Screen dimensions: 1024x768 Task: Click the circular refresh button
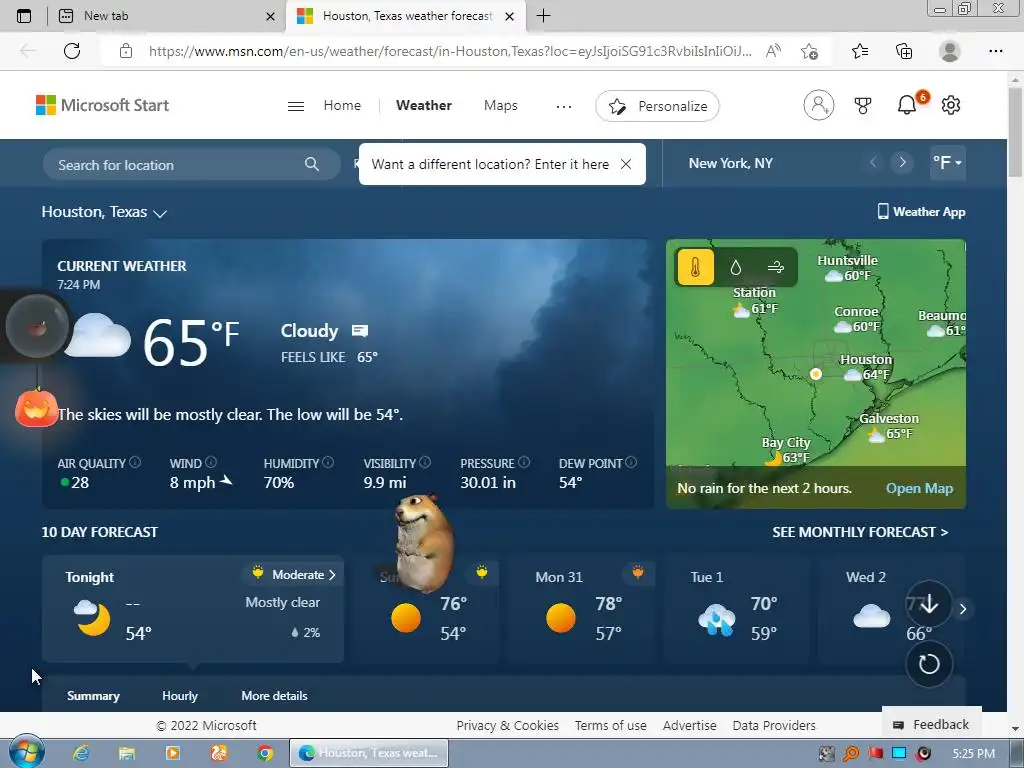929,664
